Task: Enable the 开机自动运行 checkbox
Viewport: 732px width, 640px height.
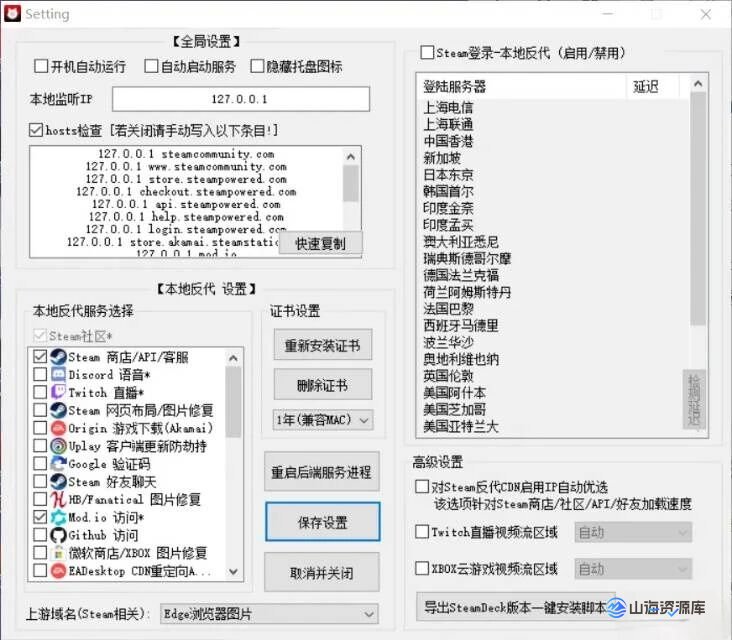Action: click(41, 67)
